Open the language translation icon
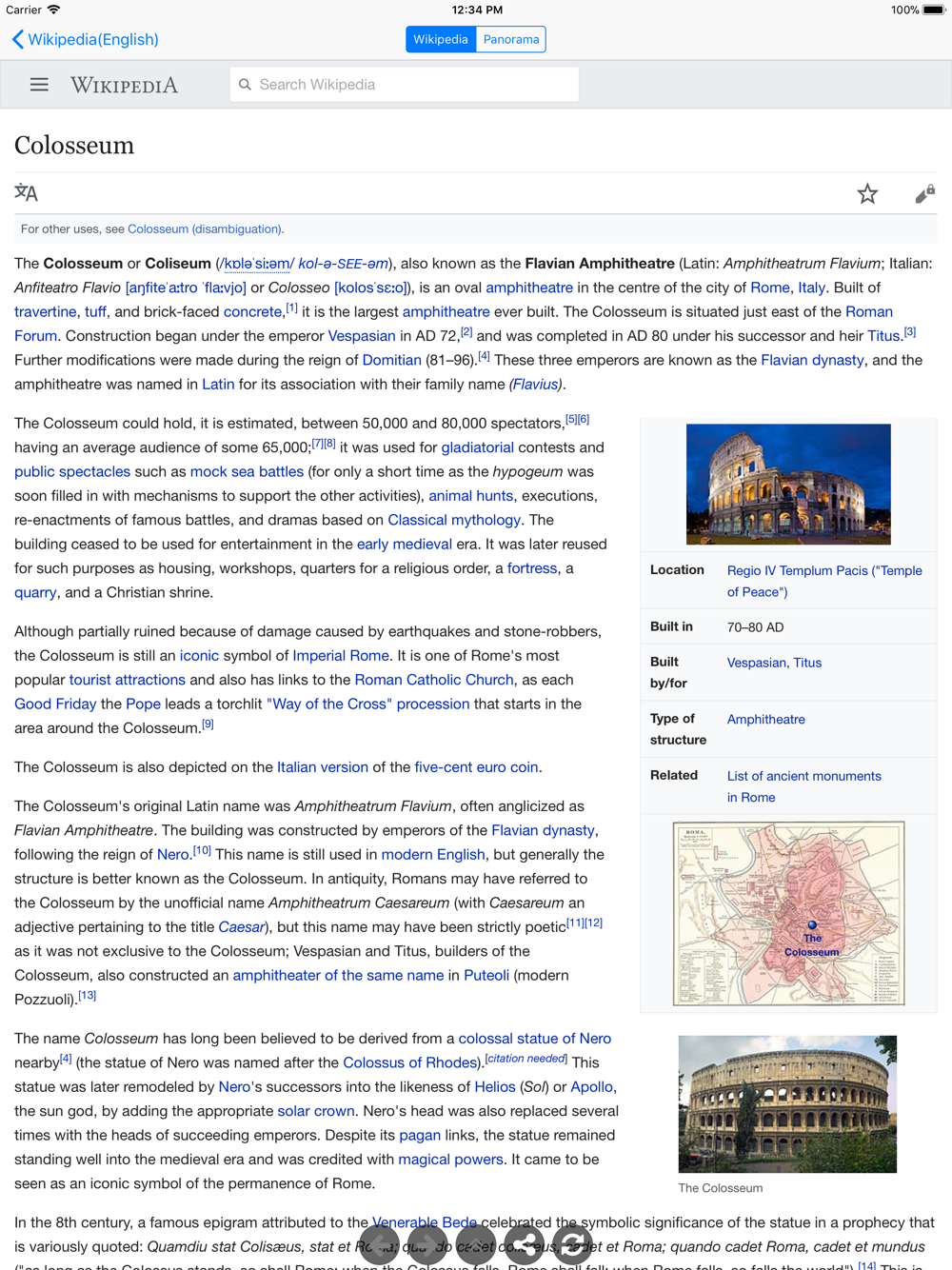Viewport: 952px width, 1270px height. [26, 193]
